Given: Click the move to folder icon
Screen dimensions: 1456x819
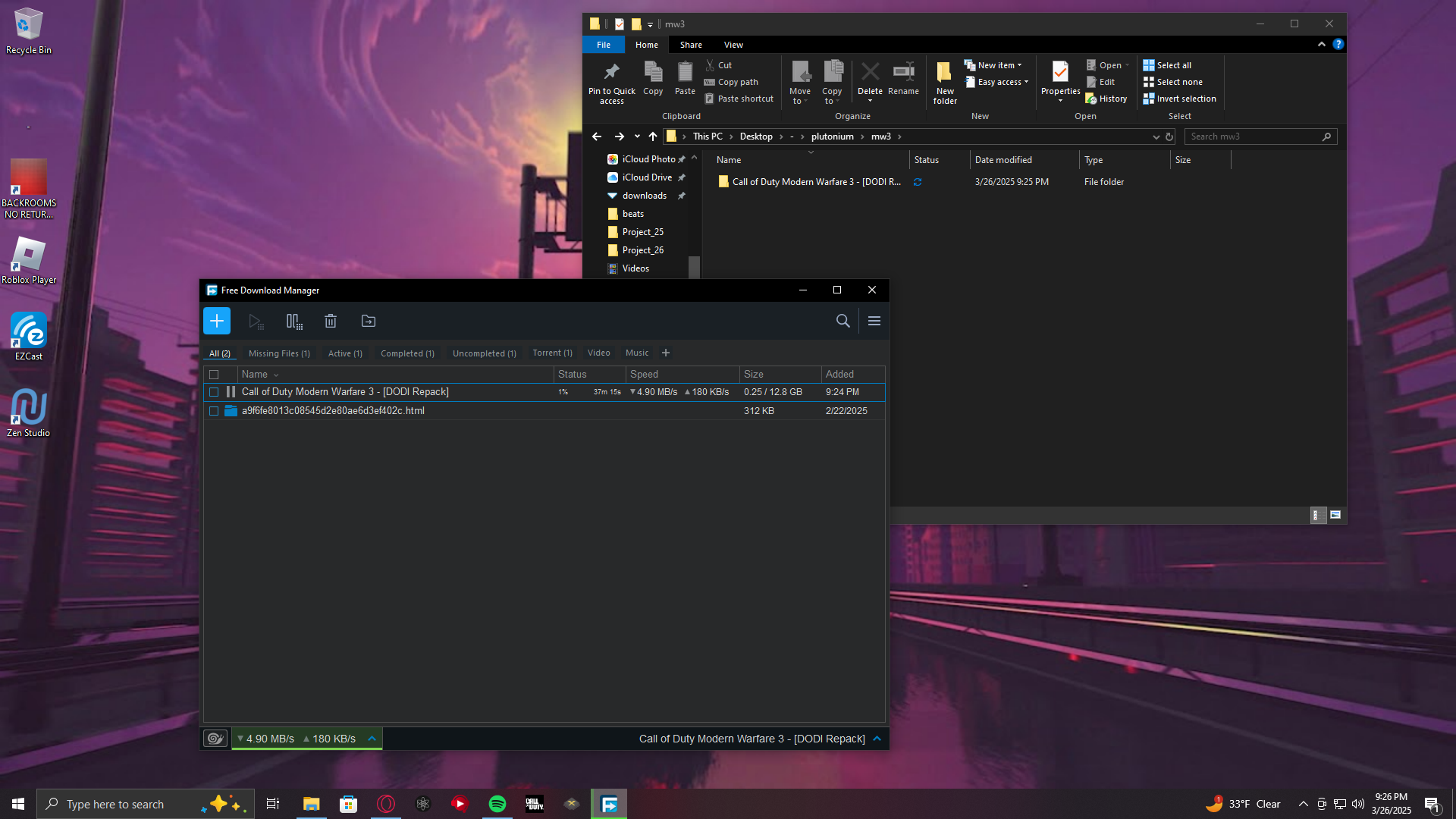Looking at the screenshot, I should click(x=369, y=322).
